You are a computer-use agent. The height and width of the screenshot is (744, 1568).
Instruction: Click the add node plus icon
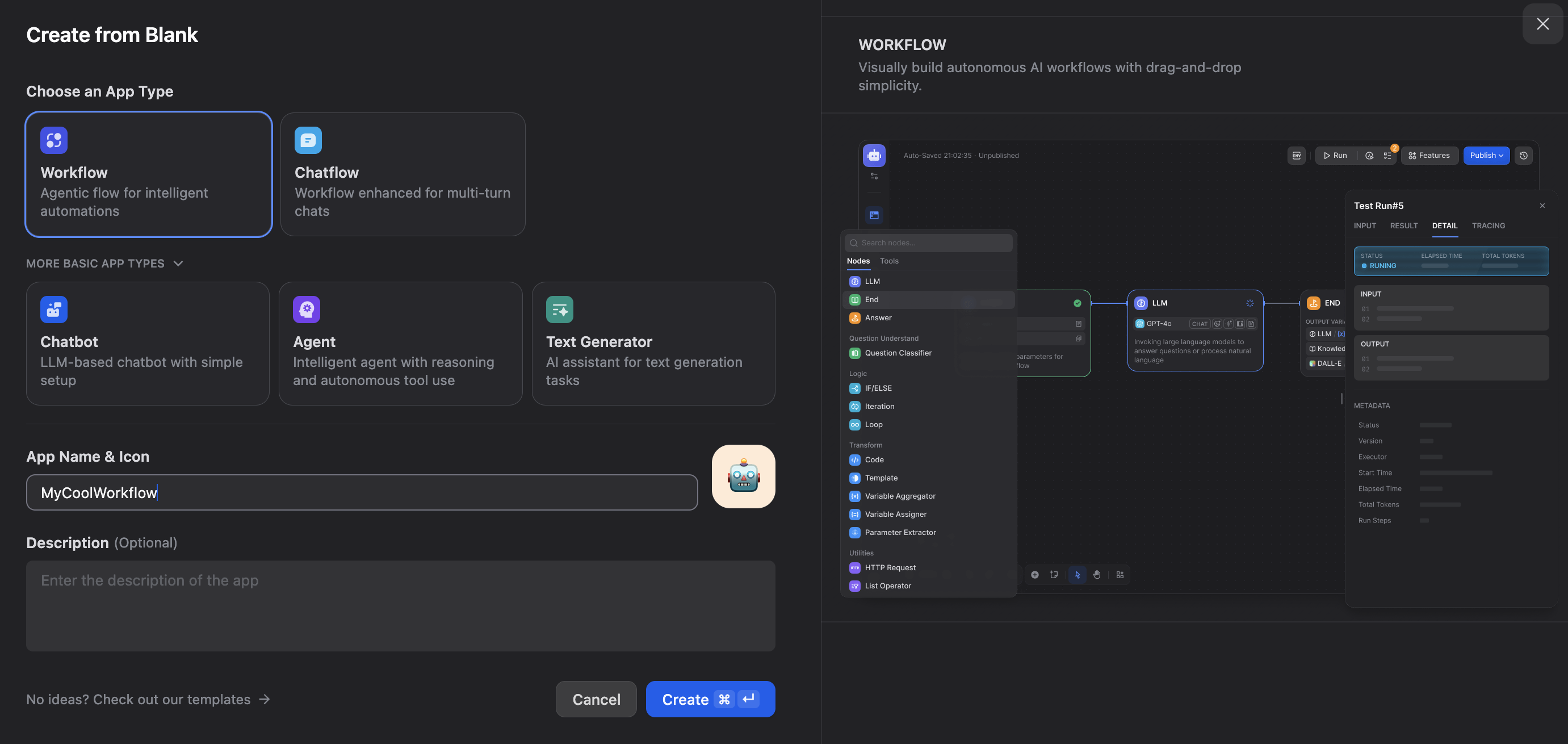(1034, 575)
